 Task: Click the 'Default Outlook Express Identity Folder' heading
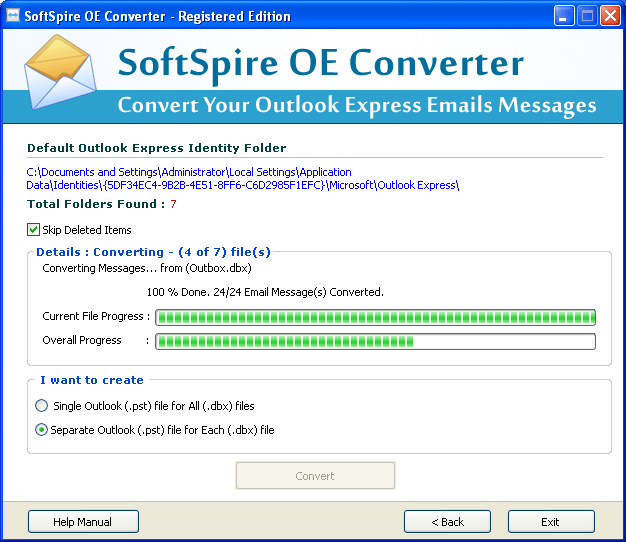pos(156,148)
